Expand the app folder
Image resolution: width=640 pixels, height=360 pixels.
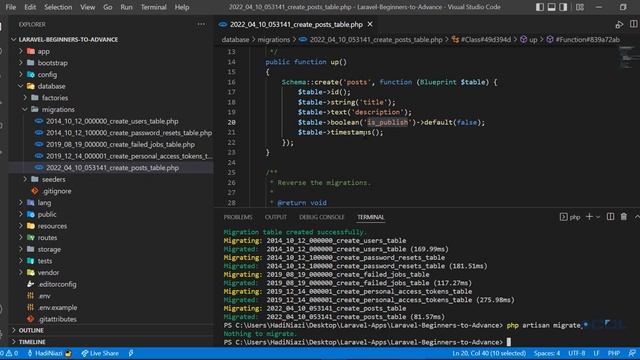coord(21,51)
